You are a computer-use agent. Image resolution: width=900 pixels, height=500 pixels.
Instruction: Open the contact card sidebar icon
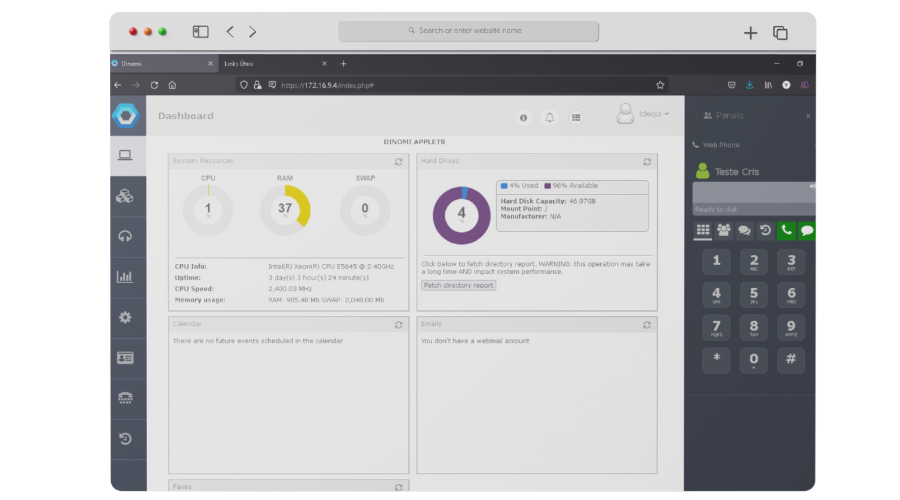coord(125,358)
